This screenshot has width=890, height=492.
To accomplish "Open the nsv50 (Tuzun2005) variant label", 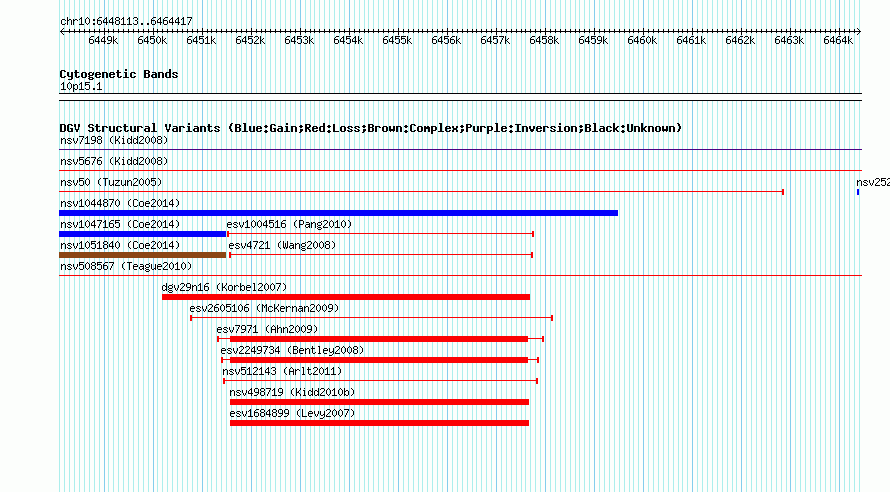I will tap(111, 182).
